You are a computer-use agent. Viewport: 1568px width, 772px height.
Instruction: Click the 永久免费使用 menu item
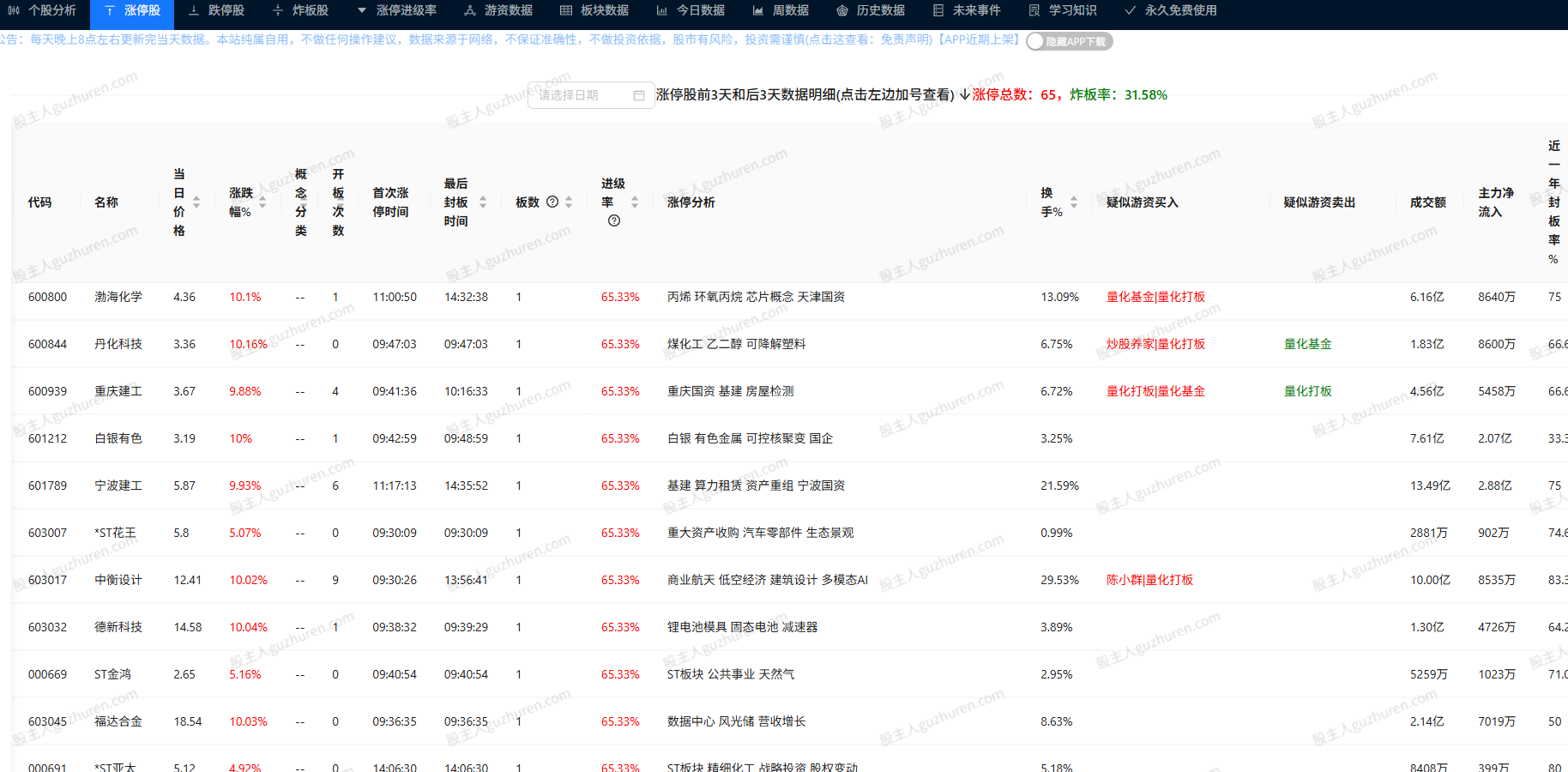(1171, 10)
